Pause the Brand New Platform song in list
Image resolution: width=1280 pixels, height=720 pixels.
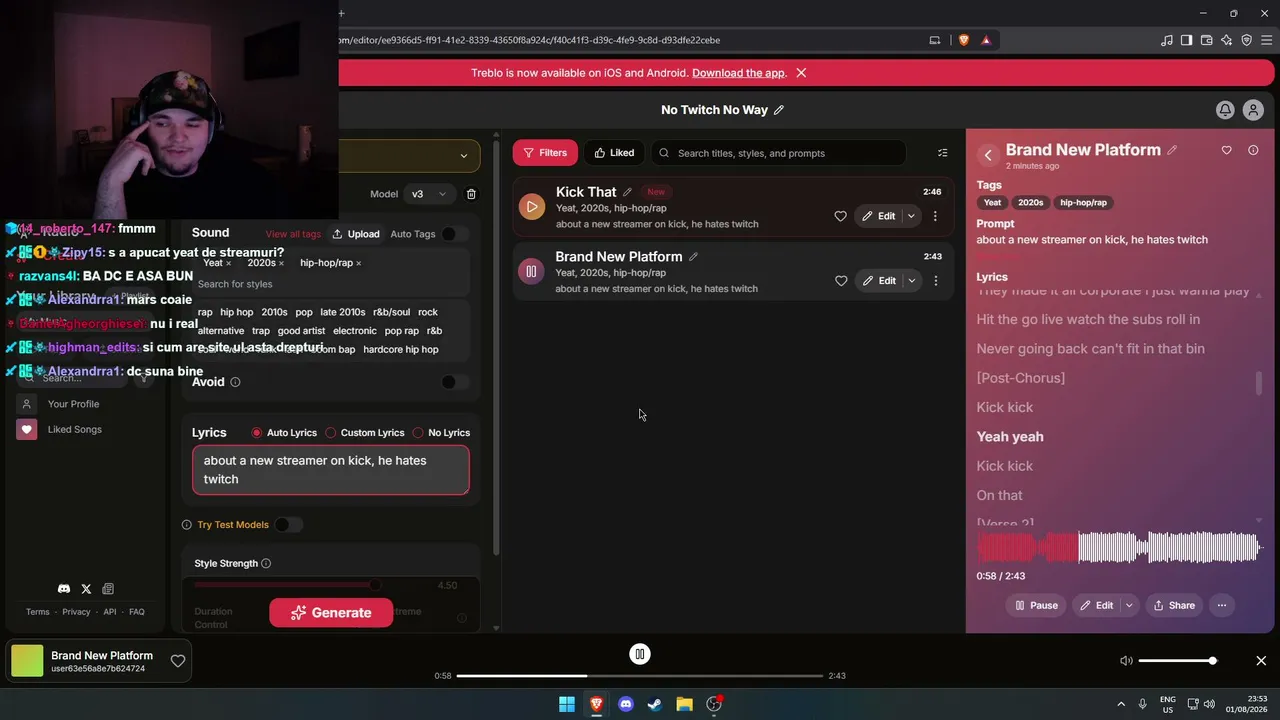[531, 271]
